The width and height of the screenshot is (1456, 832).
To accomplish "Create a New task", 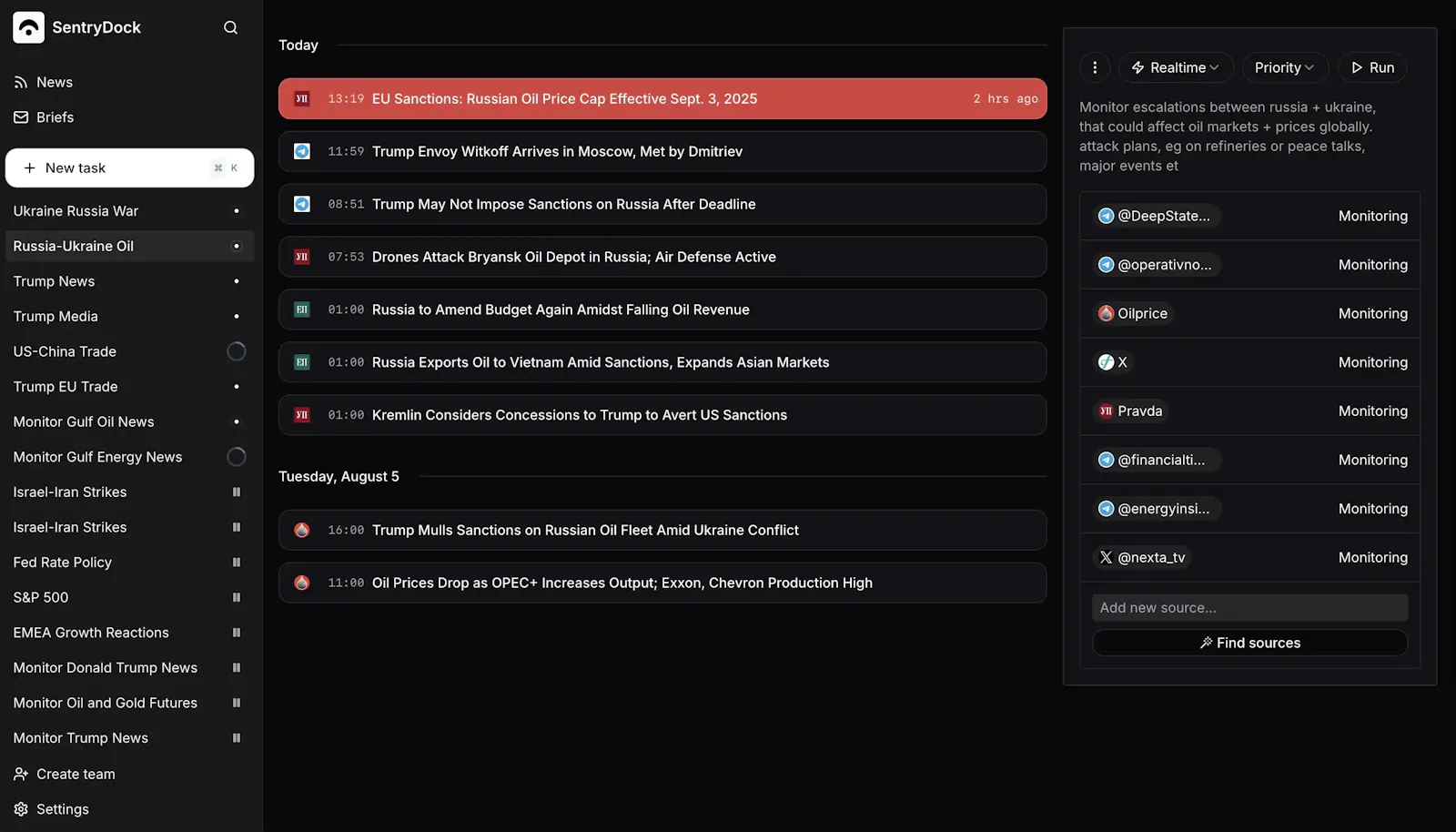I will click(x=129, y=168).
